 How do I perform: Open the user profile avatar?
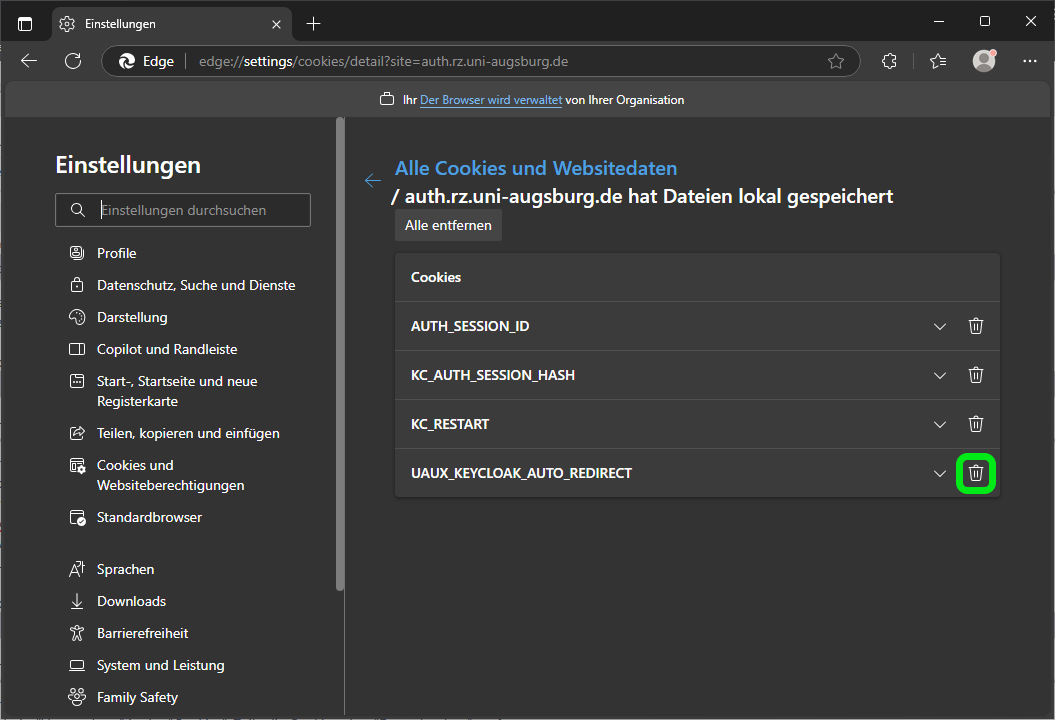click(984, 61)
